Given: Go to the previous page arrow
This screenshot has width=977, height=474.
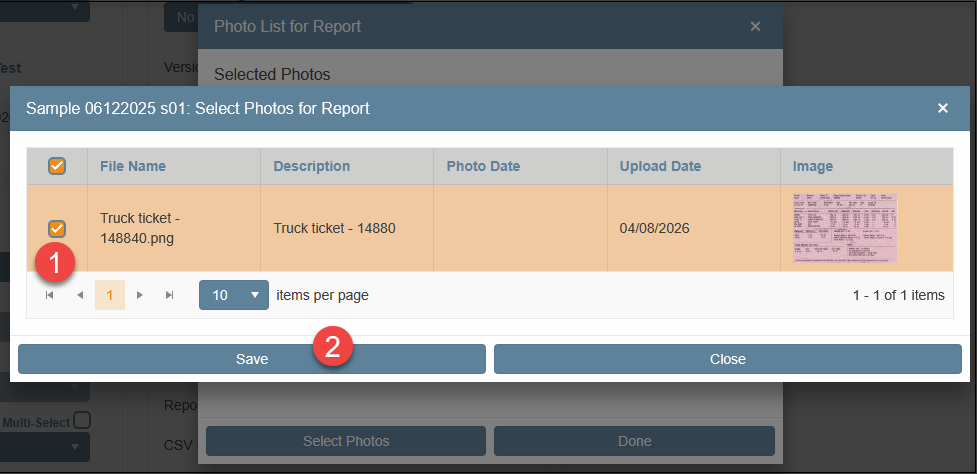Looking at the screenshot, I should click(x=80, y=295).
